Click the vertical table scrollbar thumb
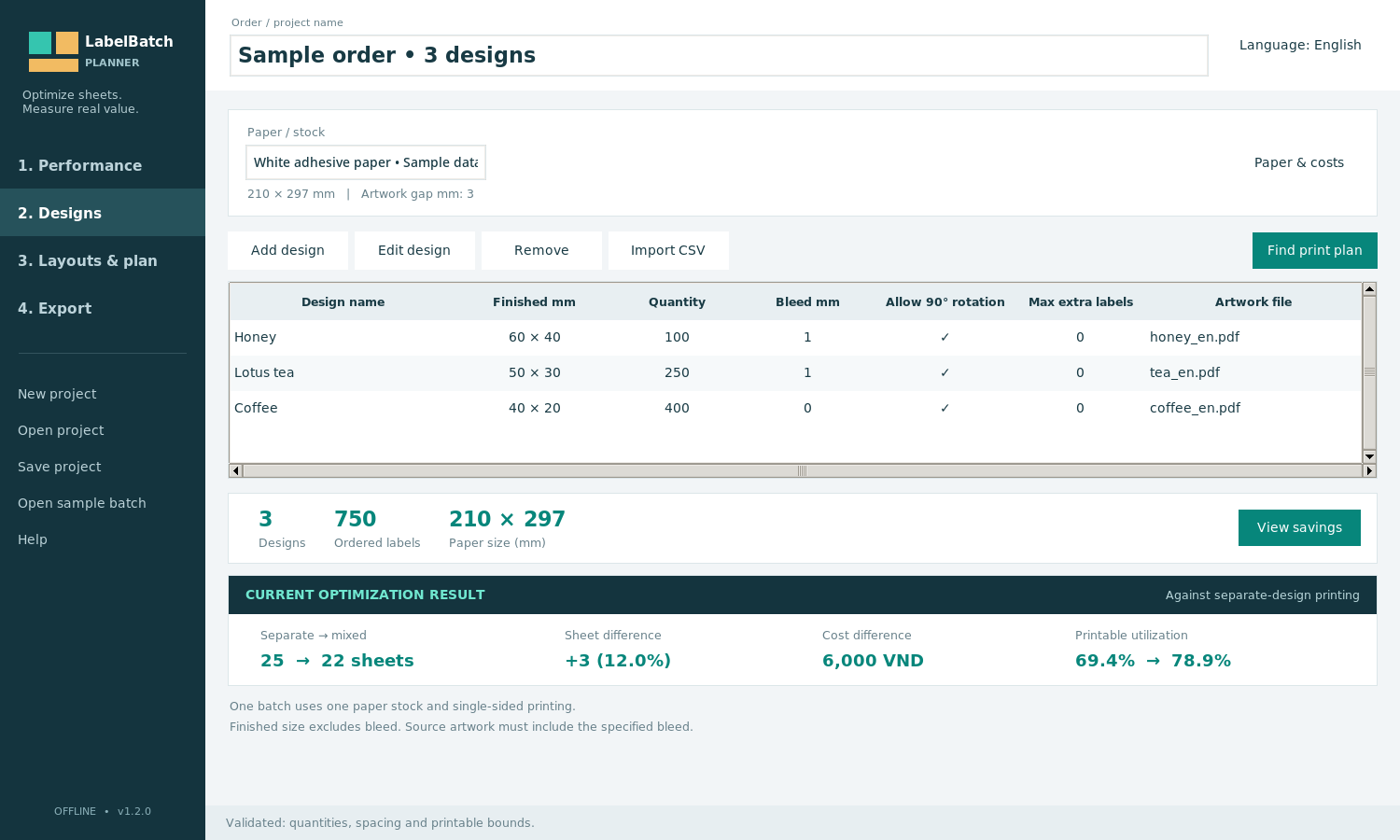This screenshot has height=840, width=1400. (1369, 371)
